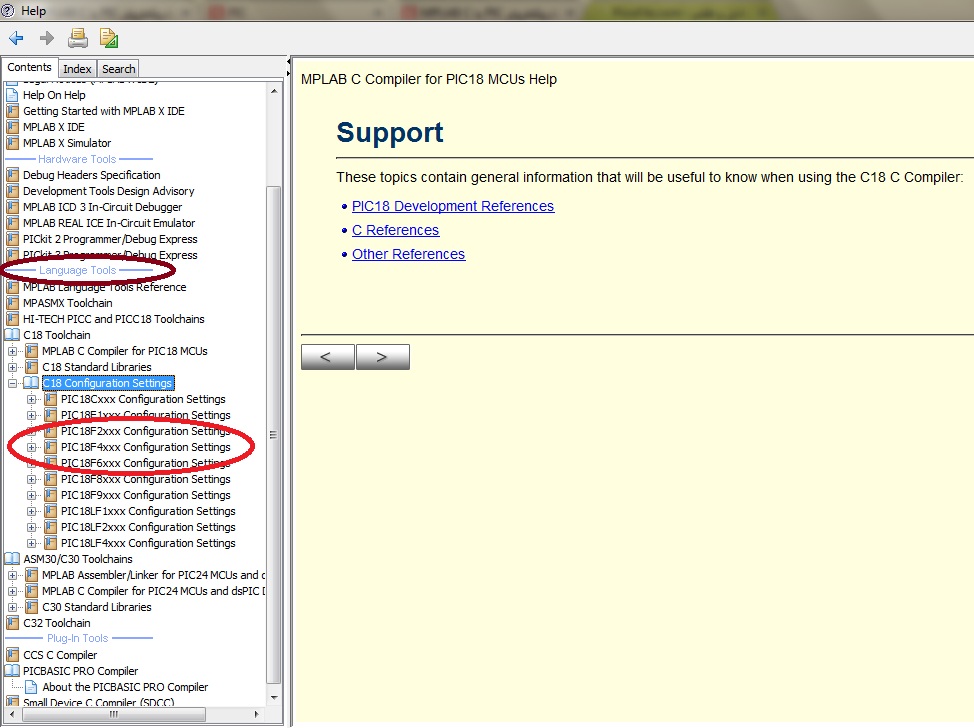
Task: Click the book icon beside MPLAB ICD 3 In-Circuit Debugger
Action: 12,207
